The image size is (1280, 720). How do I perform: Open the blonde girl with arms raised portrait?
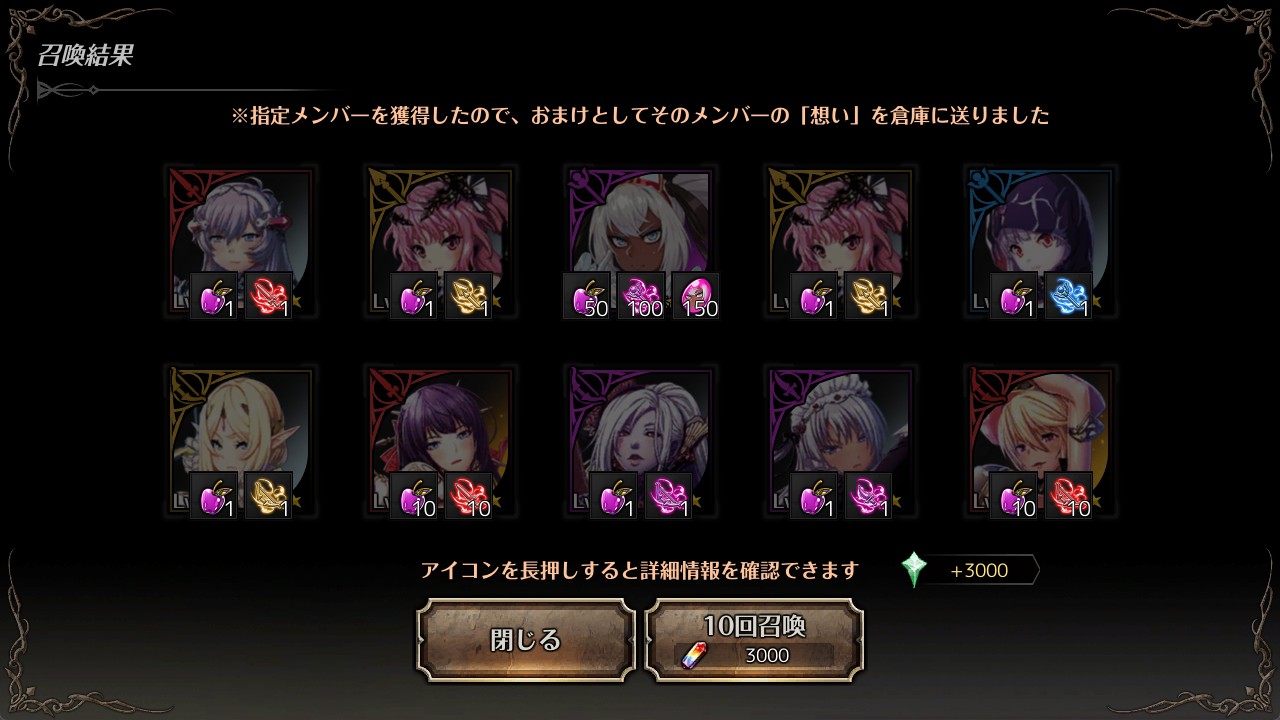tap(1040, 442)
